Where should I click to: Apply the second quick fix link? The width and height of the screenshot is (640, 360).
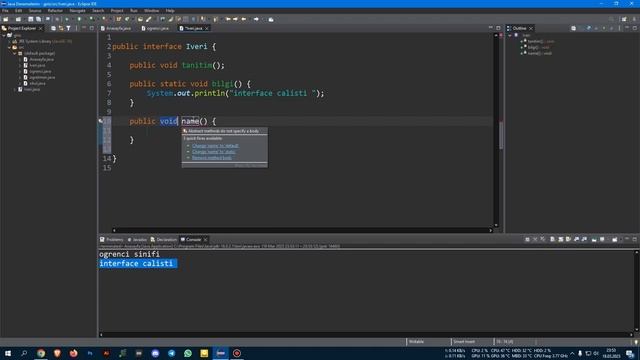(213, 151)
